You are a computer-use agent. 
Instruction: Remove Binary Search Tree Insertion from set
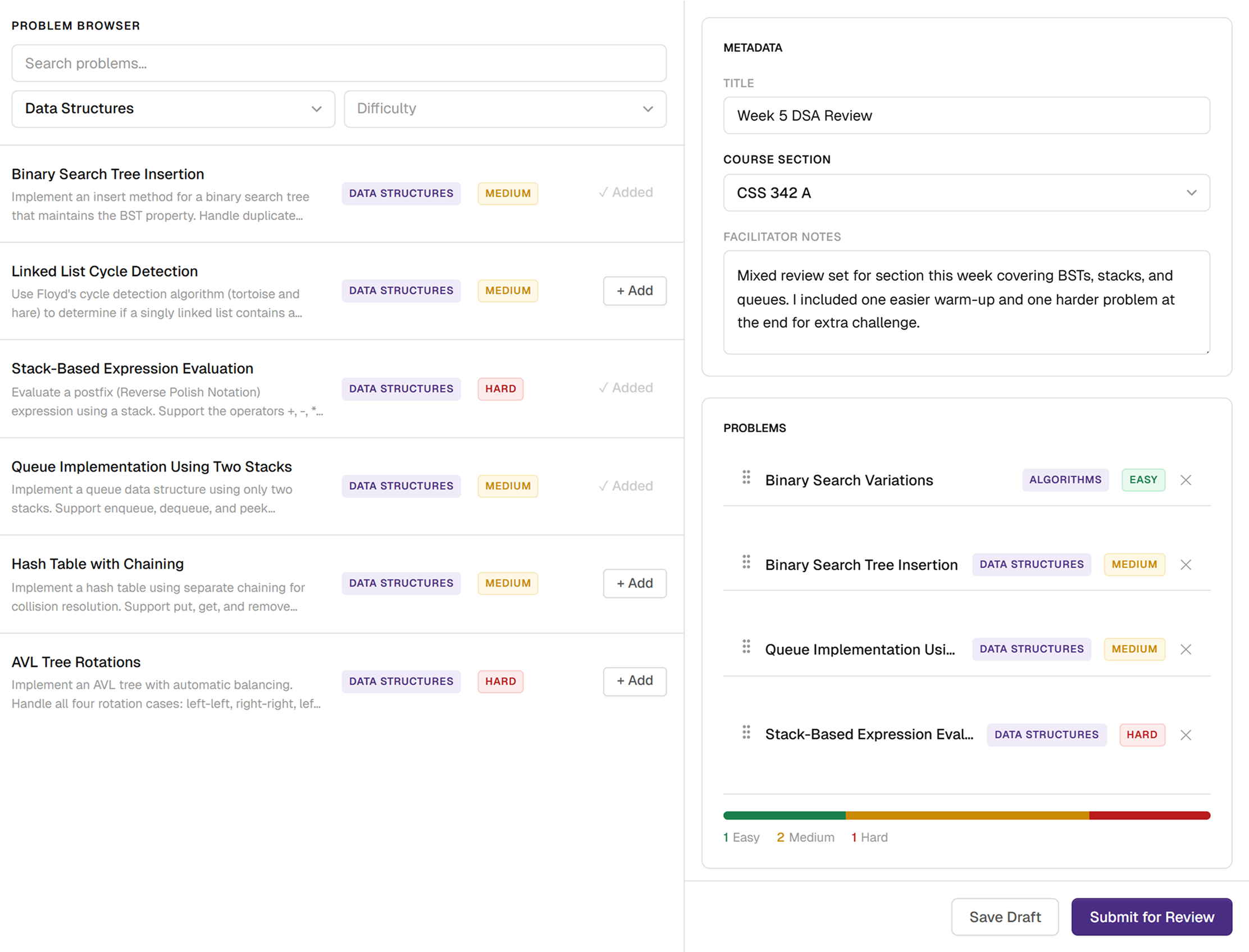[x=1186, y=564]
